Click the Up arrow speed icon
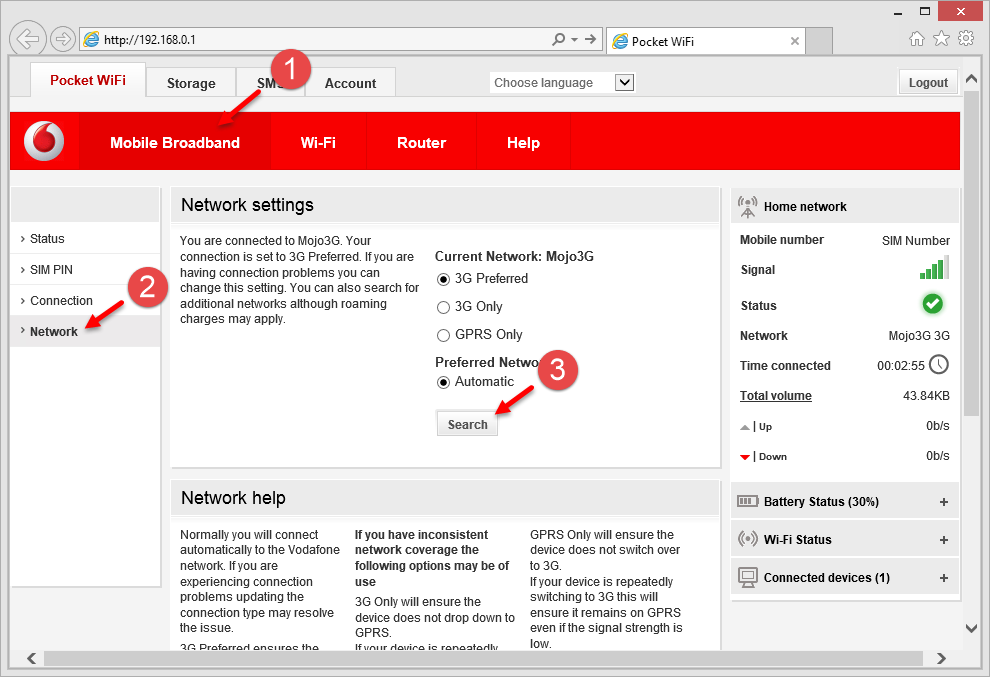This screenshot has width=990, height=677. [745, 428]
